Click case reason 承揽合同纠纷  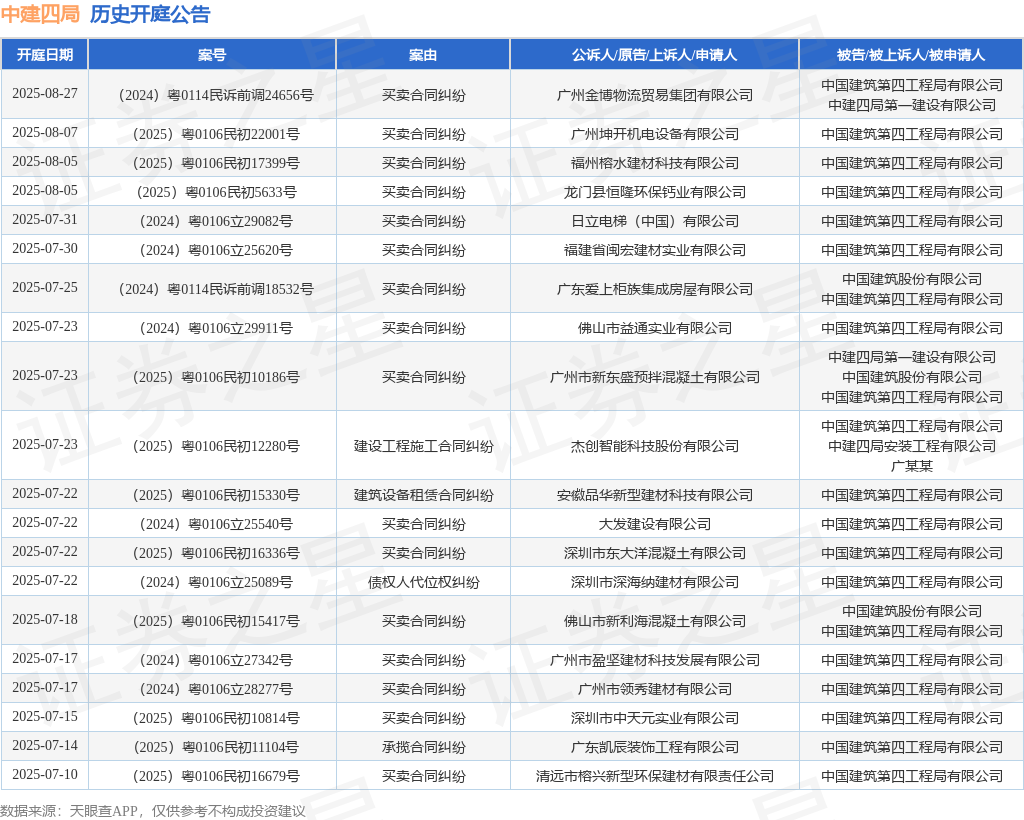click(x=423, y=748)
